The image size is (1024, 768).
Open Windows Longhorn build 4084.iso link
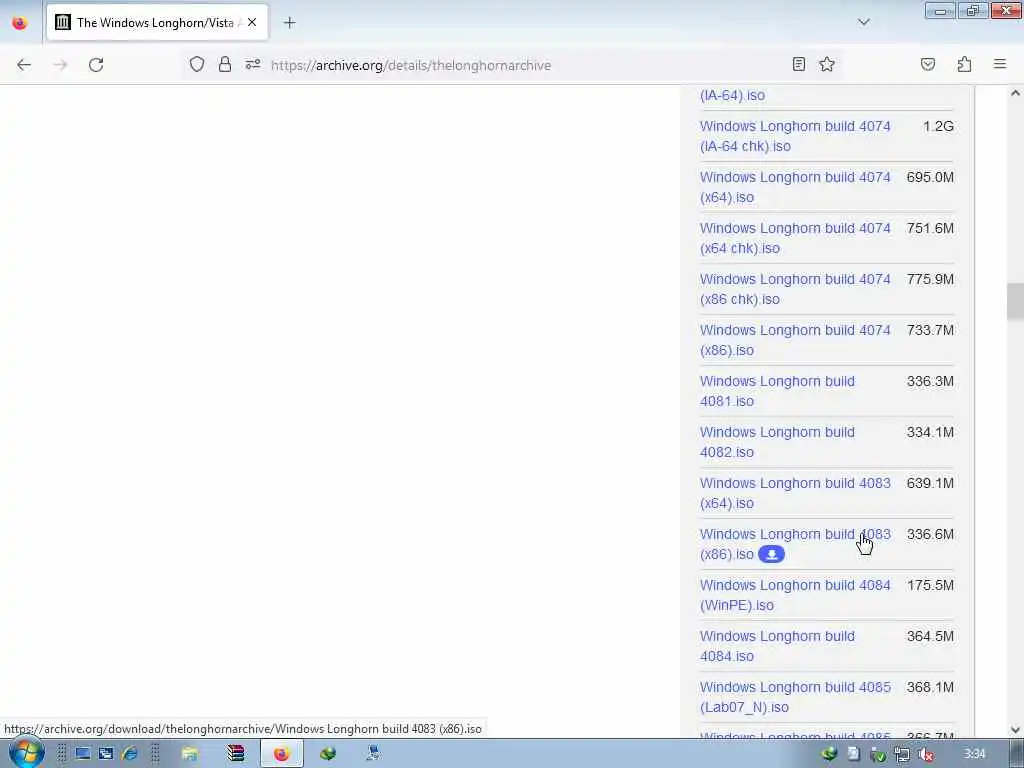[x=777, y=645]
